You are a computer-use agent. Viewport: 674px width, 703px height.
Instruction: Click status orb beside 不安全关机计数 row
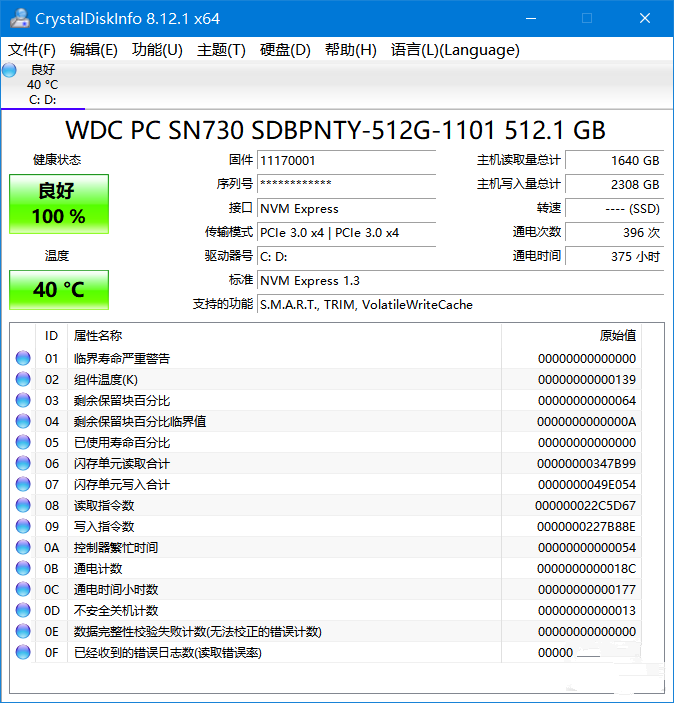23,610
